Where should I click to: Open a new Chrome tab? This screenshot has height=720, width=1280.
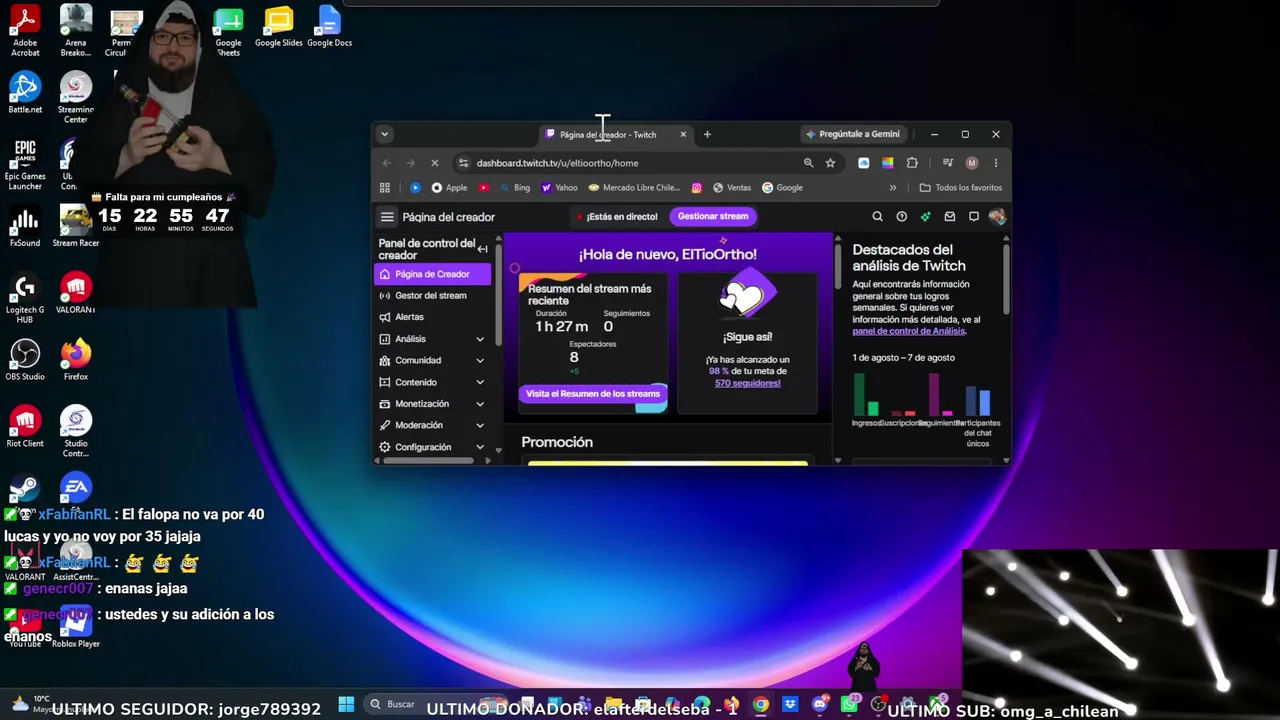pyautogui.click(x=707, y=134)
